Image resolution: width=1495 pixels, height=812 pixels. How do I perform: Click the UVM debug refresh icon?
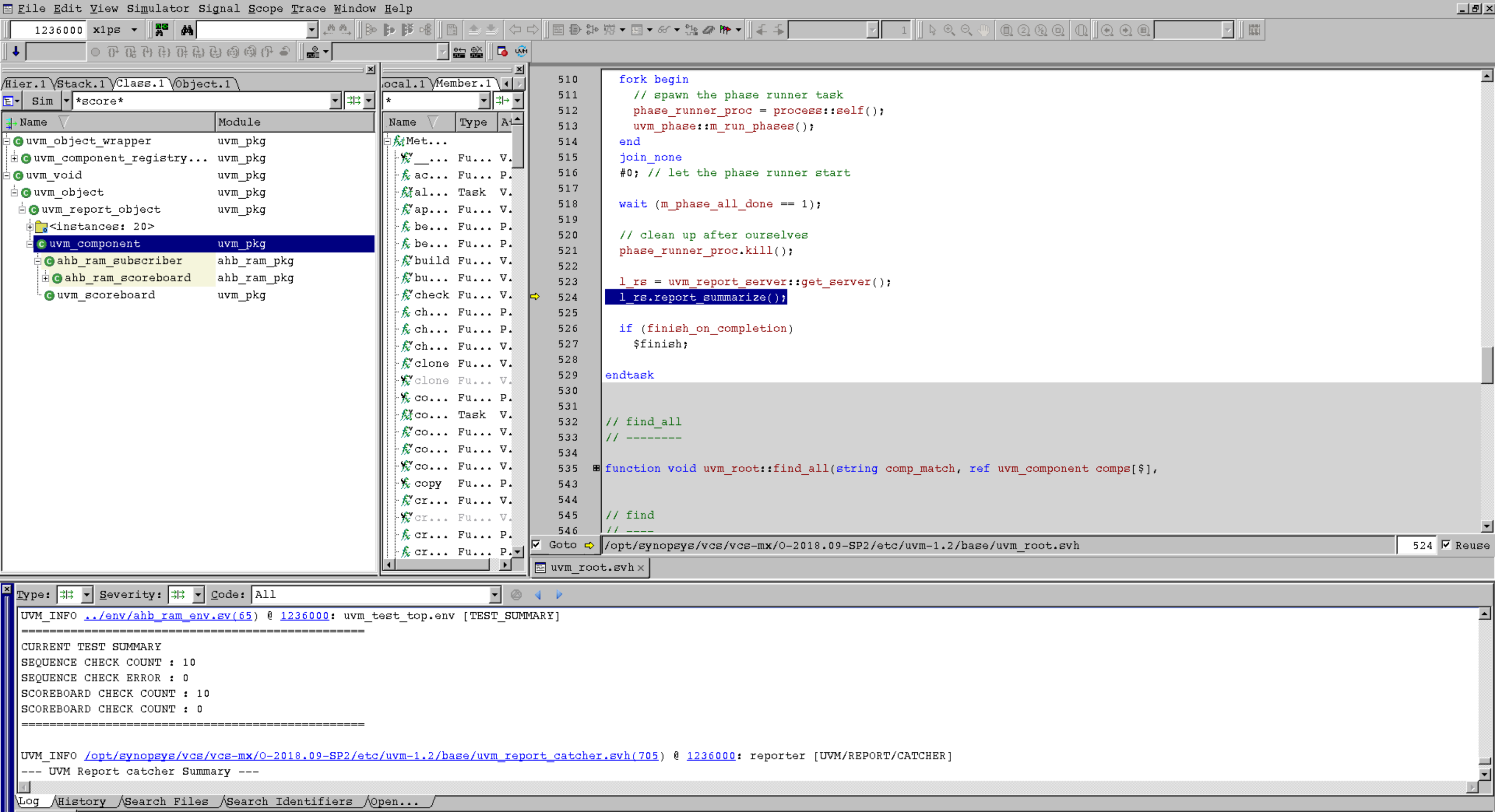[521, 51]
